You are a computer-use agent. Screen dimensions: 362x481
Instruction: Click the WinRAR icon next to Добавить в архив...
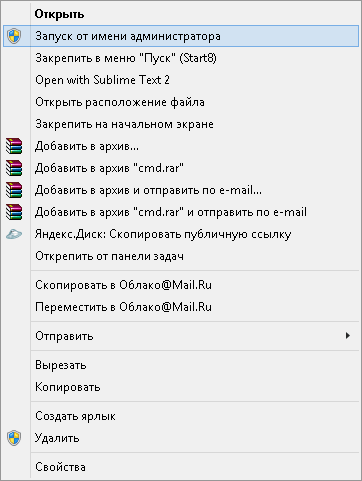point(14,146)
